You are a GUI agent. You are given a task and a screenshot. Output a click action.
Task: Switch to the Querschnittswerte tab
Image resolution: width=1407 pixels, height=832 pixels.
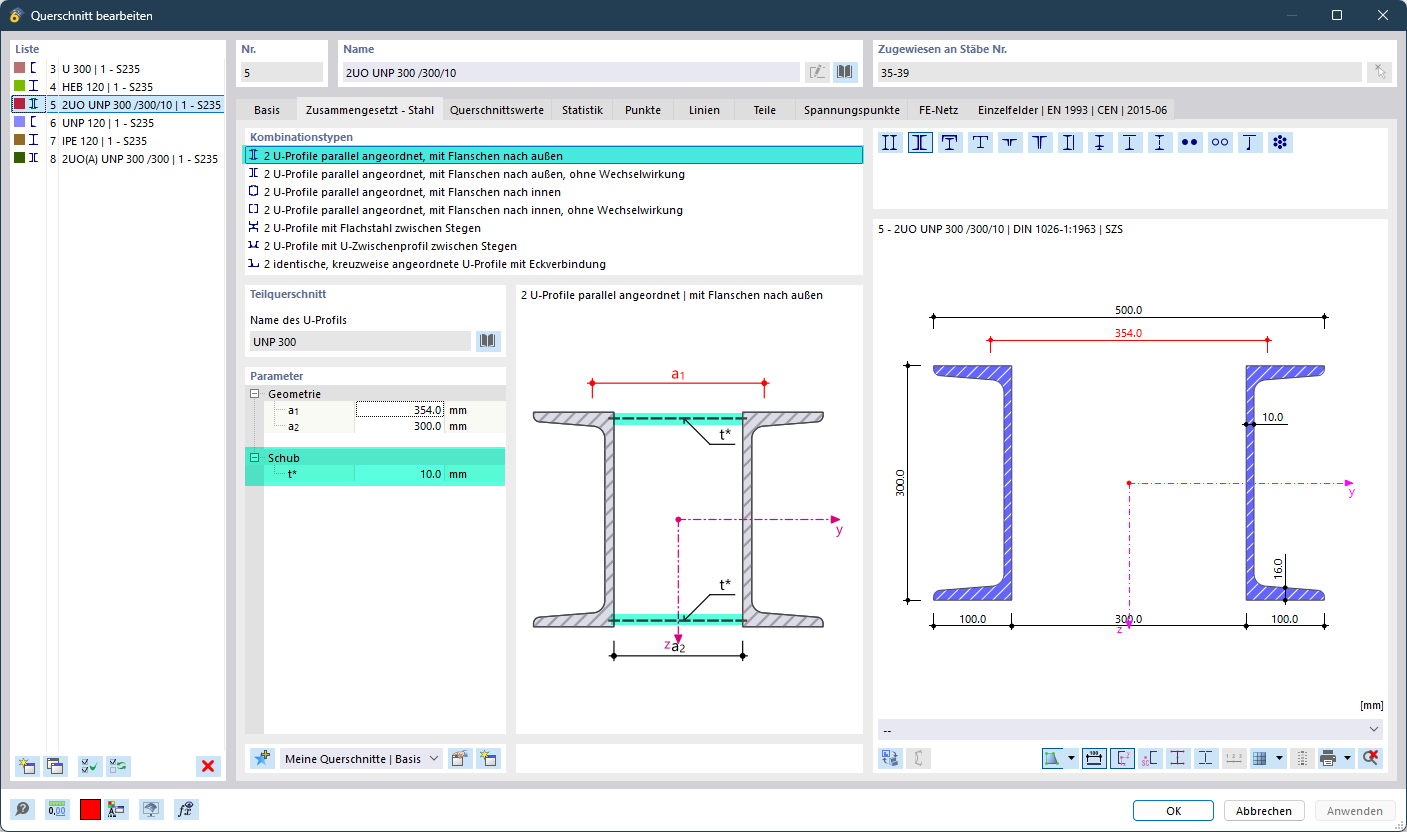497,110
